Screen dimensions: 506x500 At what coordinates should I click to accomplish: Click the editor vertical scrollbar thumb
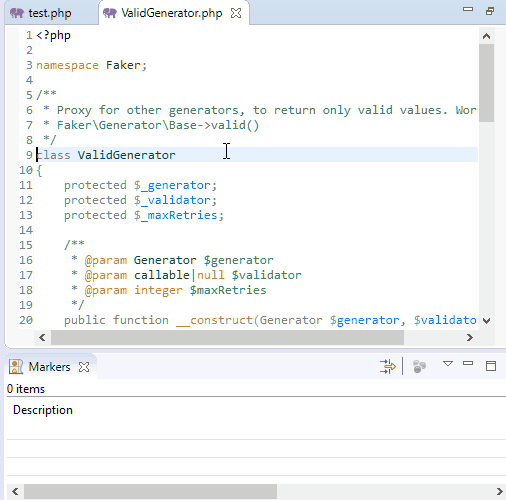tap(486, 83)
